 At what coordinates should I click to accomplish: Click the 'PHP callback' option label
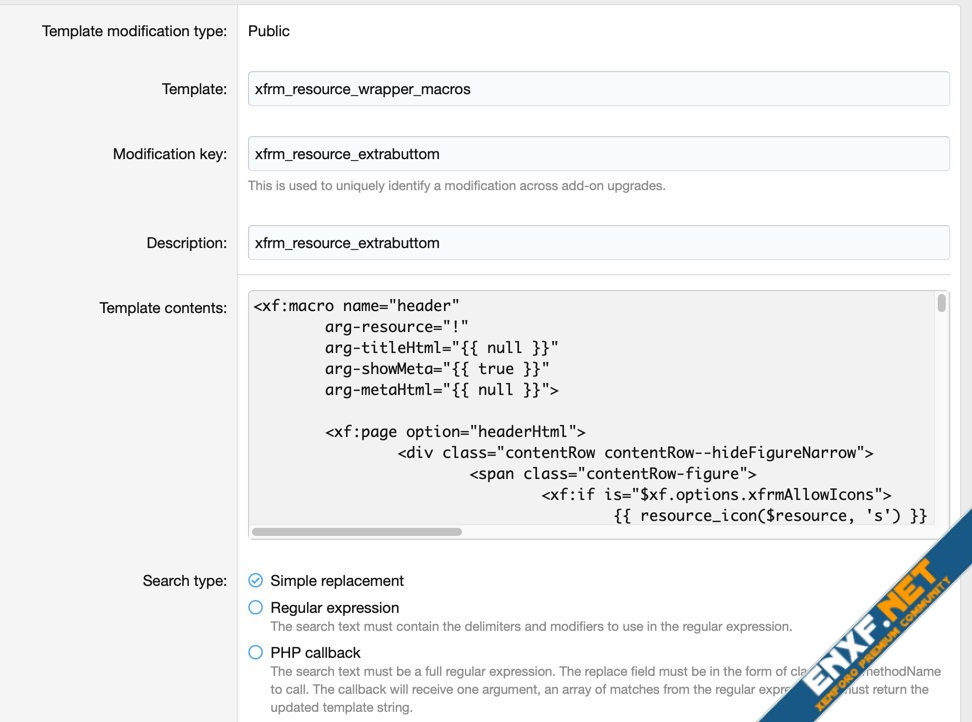click(x=315, y=653)
